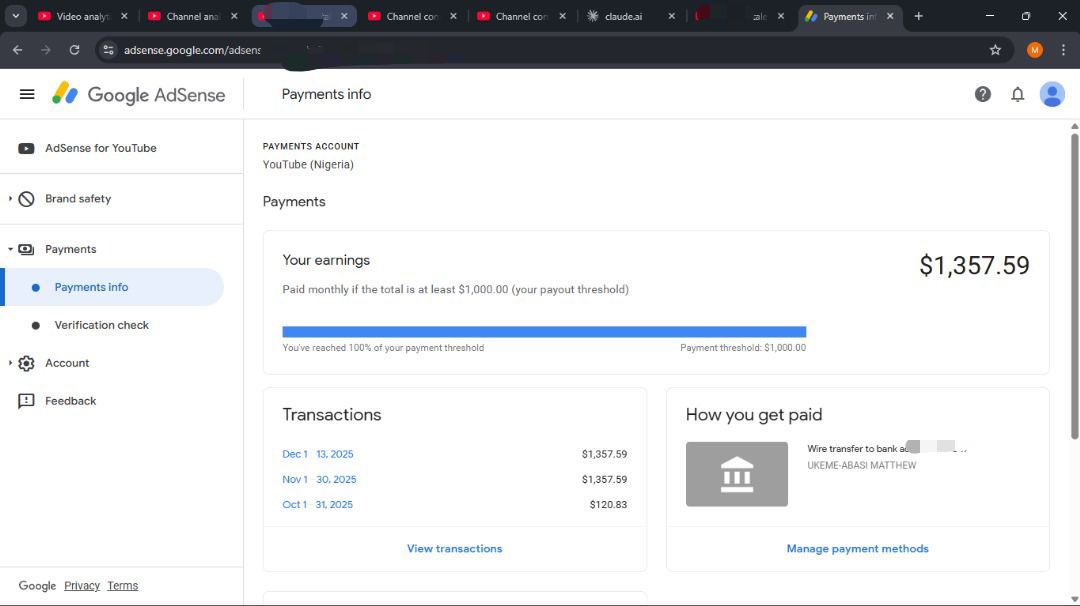The image size is (1080, 606).
Task: Go back with browser back arrow
Action: (x=17, y=50)
